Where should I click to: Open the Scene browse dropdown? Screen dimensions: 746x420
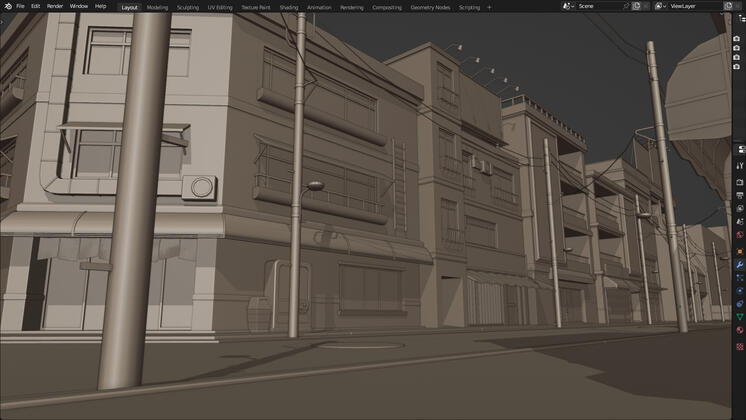coord(568,6)
